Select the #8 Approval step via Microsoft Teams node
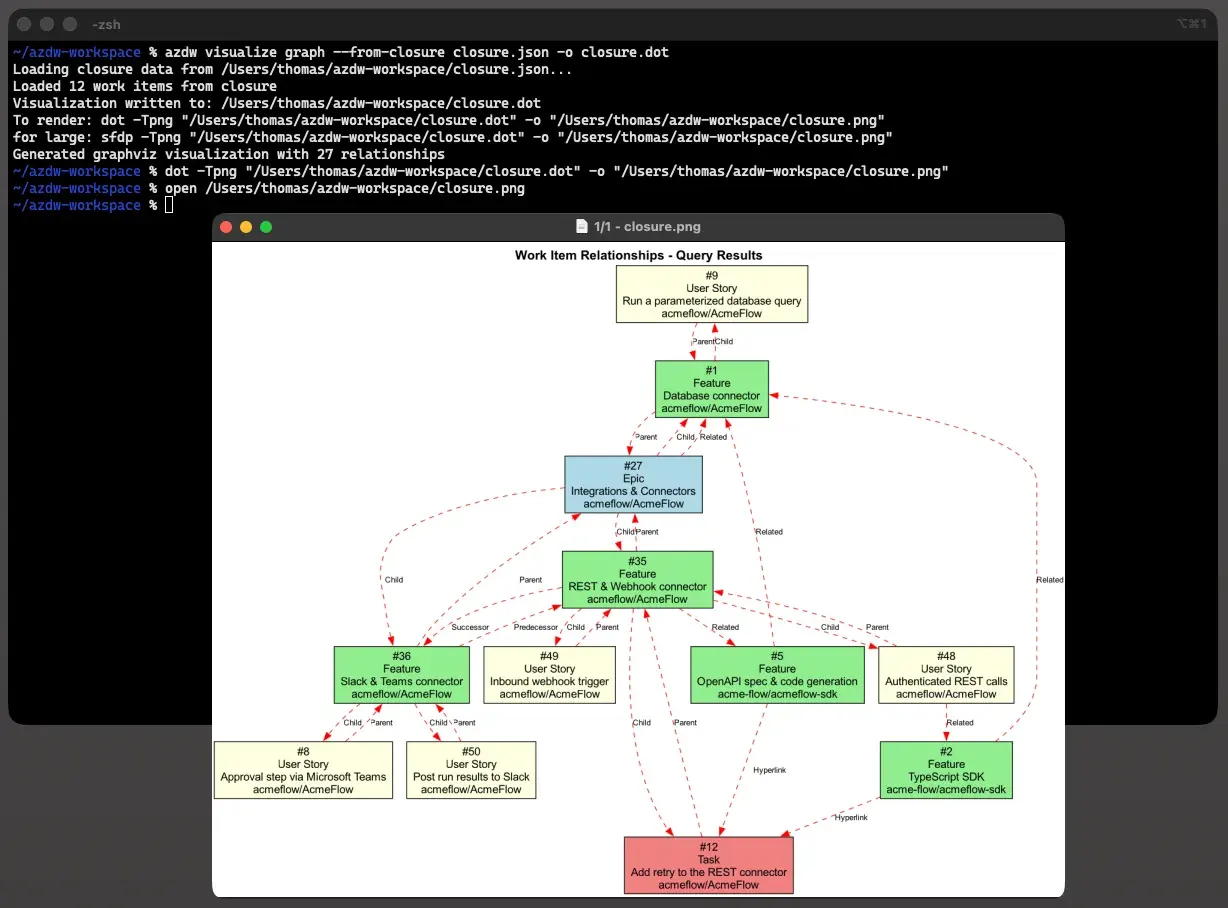Viewport: 1228px width, 908px height. coord(303,770)
